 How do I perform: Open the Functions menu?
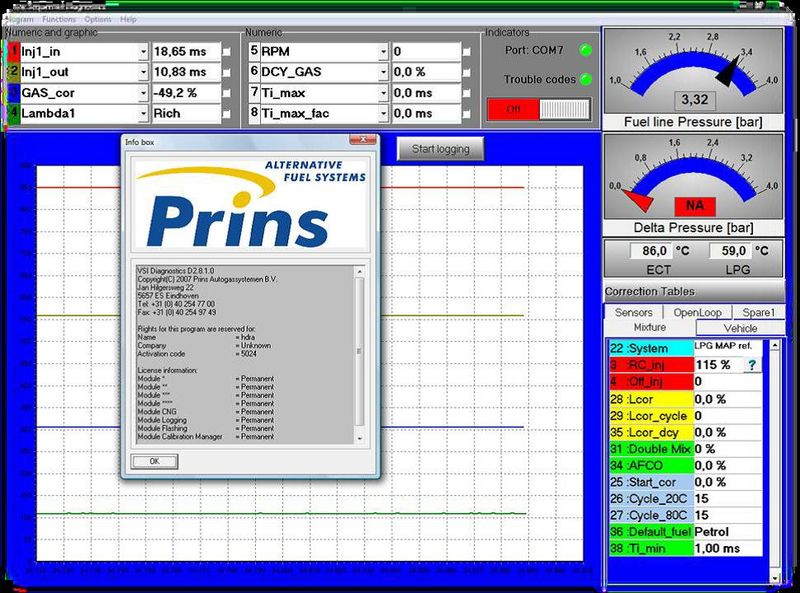59,19
